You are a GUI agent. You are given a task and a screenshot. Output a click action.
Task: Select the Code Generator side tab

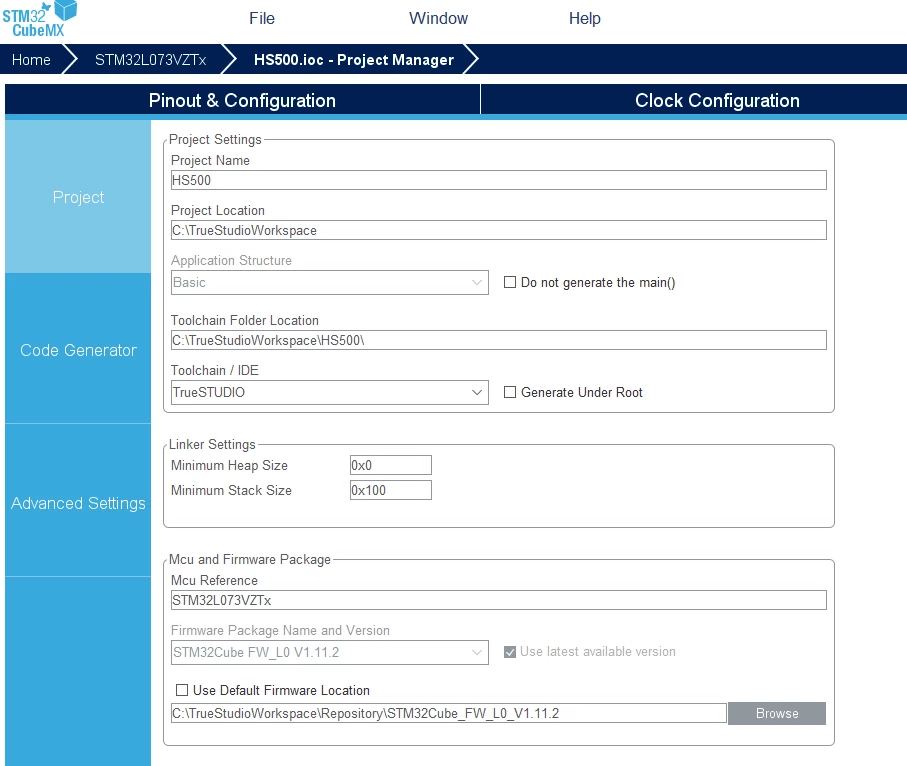(x=78, y=350)
